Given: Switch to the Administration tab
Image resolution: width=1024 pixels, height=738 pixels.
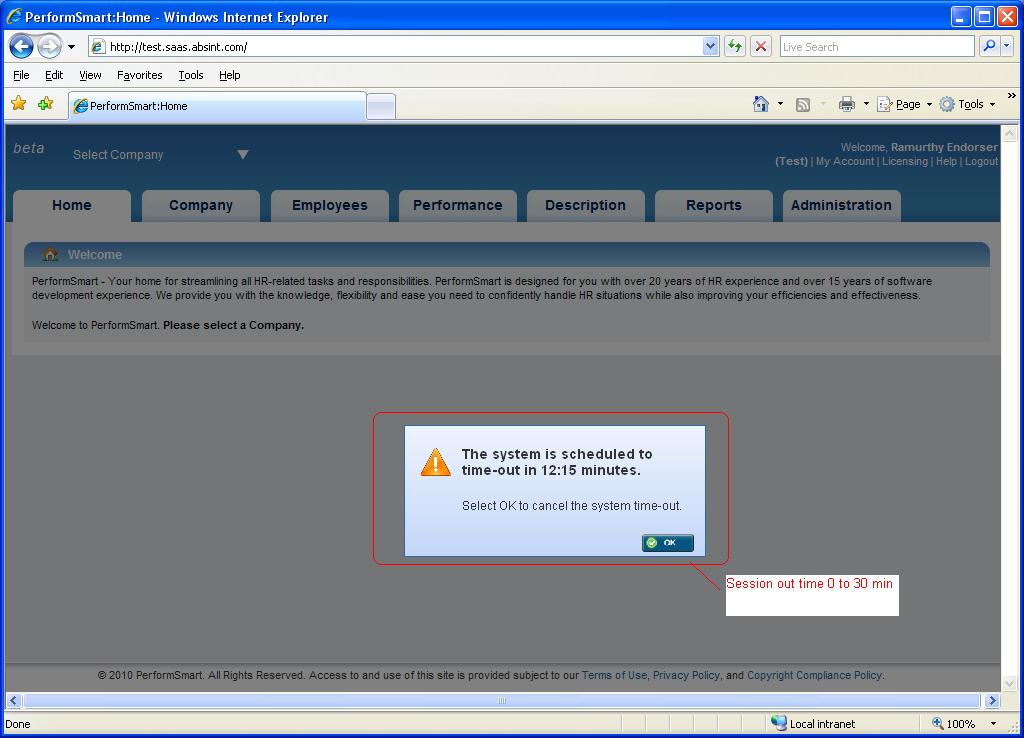Looking at the screenshot, I should (842, 206).
